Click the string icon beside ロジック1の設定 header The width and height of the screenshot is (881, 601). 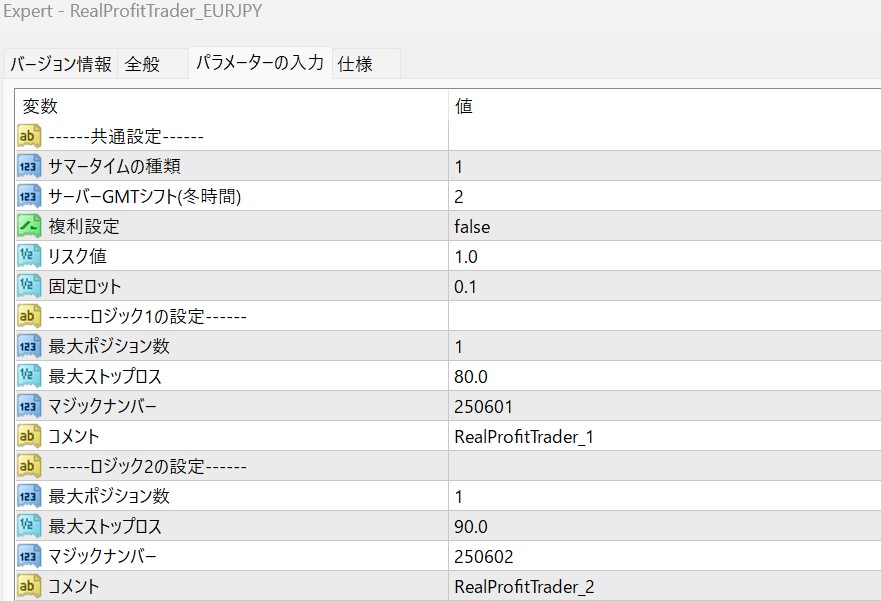coord(29,316)
